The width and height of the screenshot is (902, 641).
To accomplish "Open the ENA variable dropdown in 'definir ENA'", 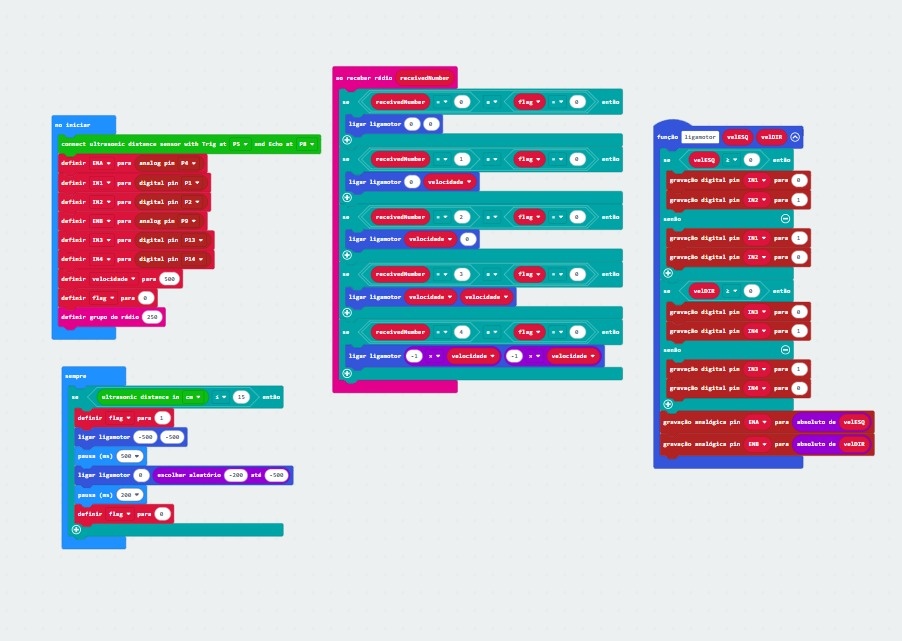I will tap(101, 163).
